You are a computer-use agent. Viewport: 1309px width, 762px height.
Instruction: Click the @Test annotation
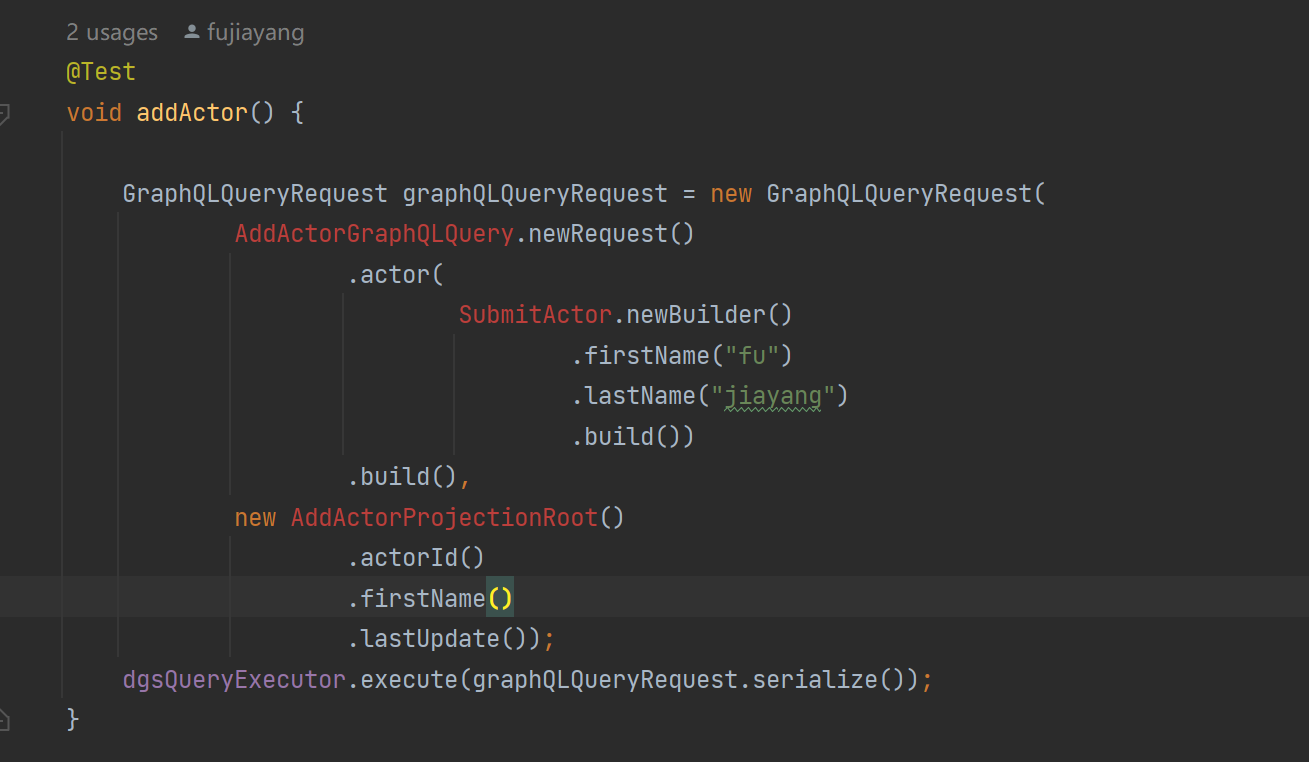pos(100,72)
